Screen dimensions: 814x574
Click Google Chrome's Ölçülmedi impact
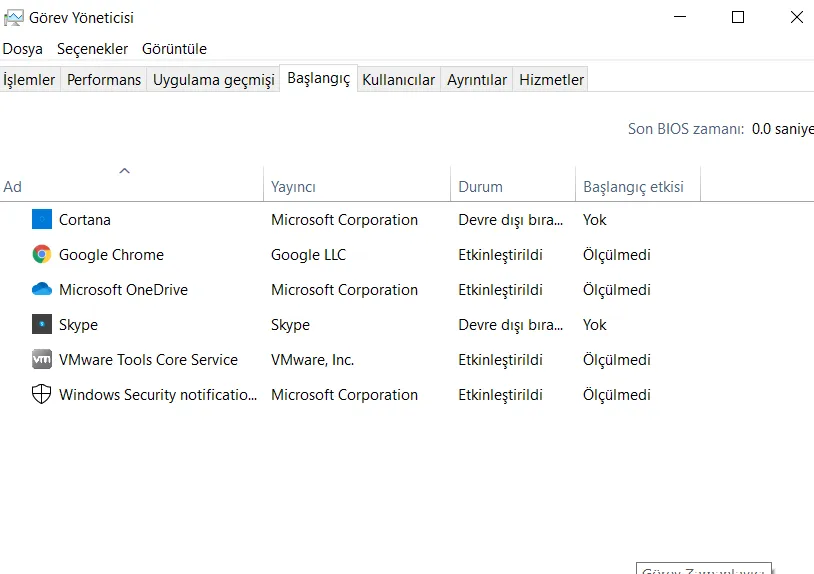tap(616, 255)
